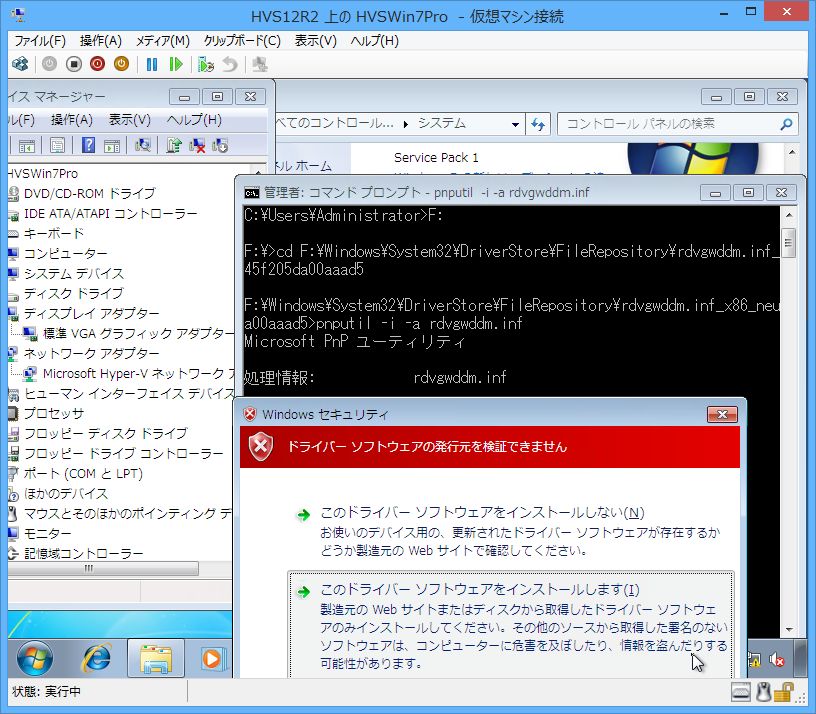Open the Control Panel address bar dropdown

515,124
